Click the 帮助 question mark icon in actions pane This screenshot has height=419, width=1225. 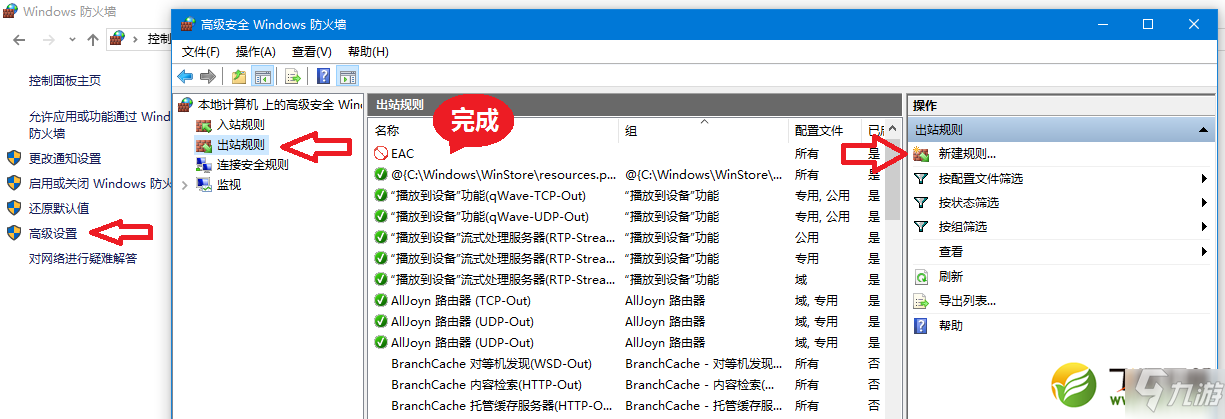pos(921,325)
